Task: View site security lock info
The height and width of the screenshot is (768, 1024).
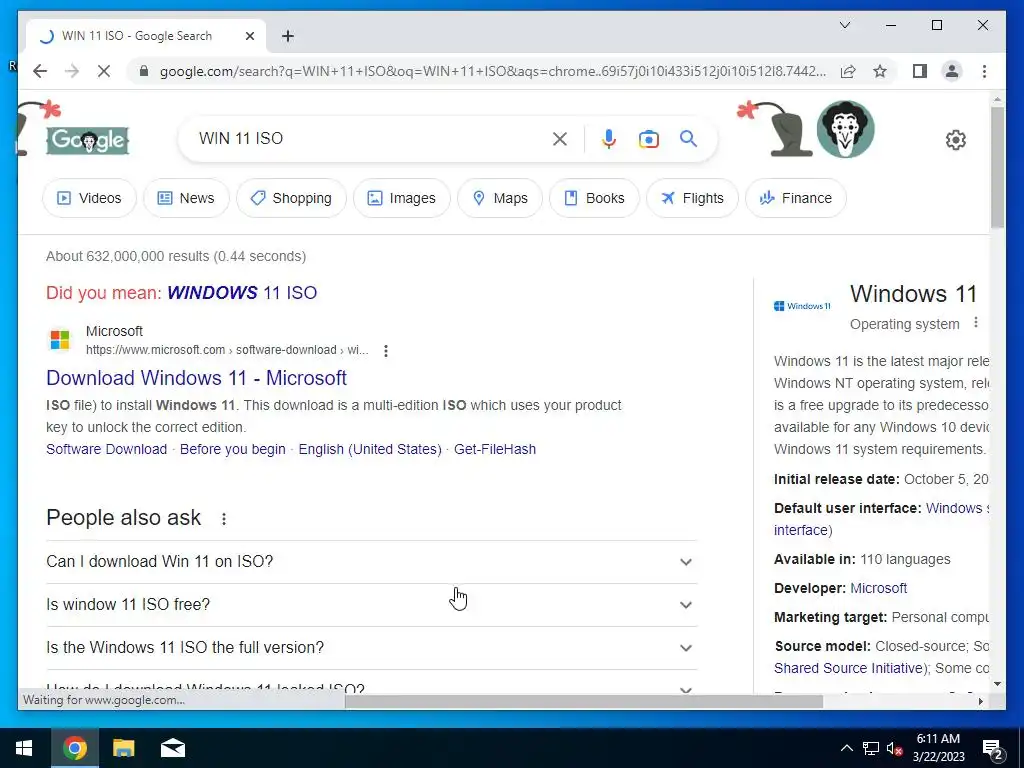Action: pyautogui.click(x=144, y=71)
